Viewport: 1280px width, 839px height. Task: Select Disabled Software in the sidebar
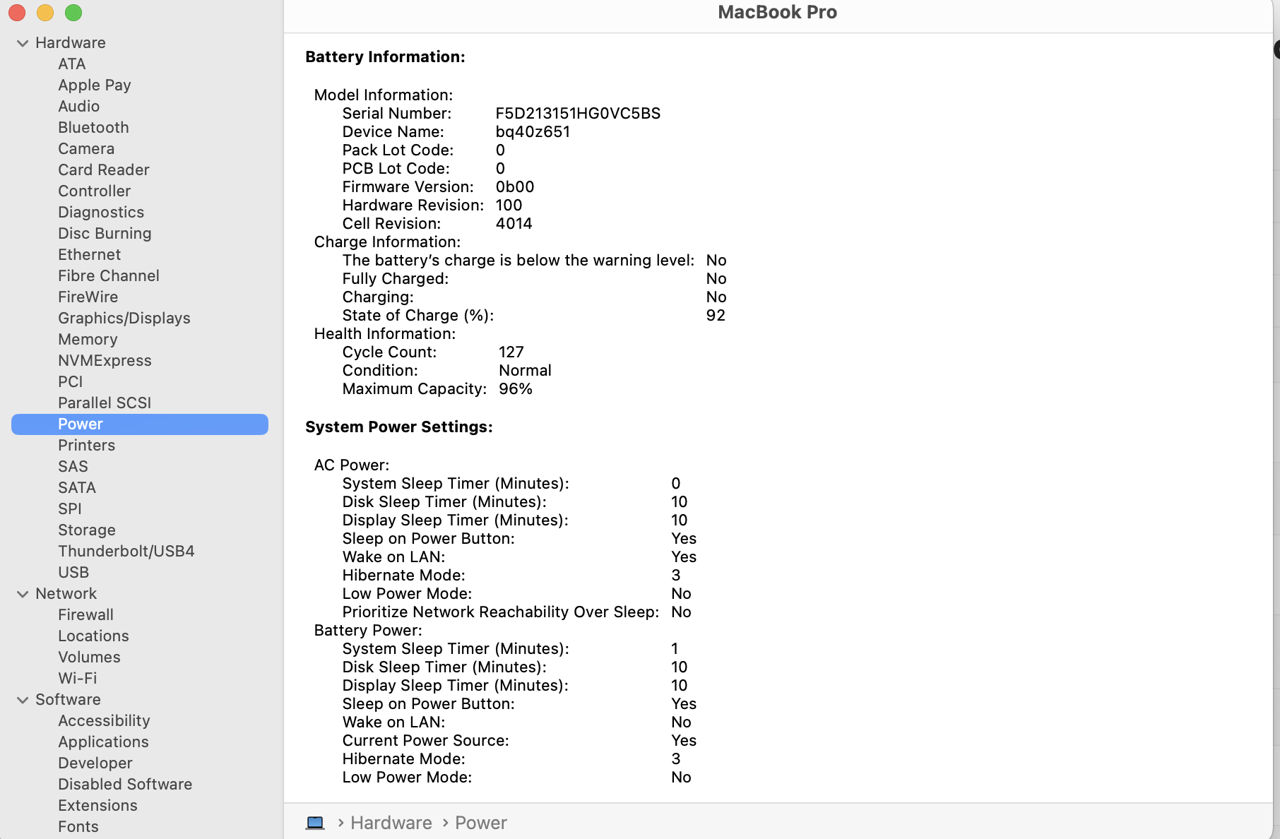click(x=125, y=784)
